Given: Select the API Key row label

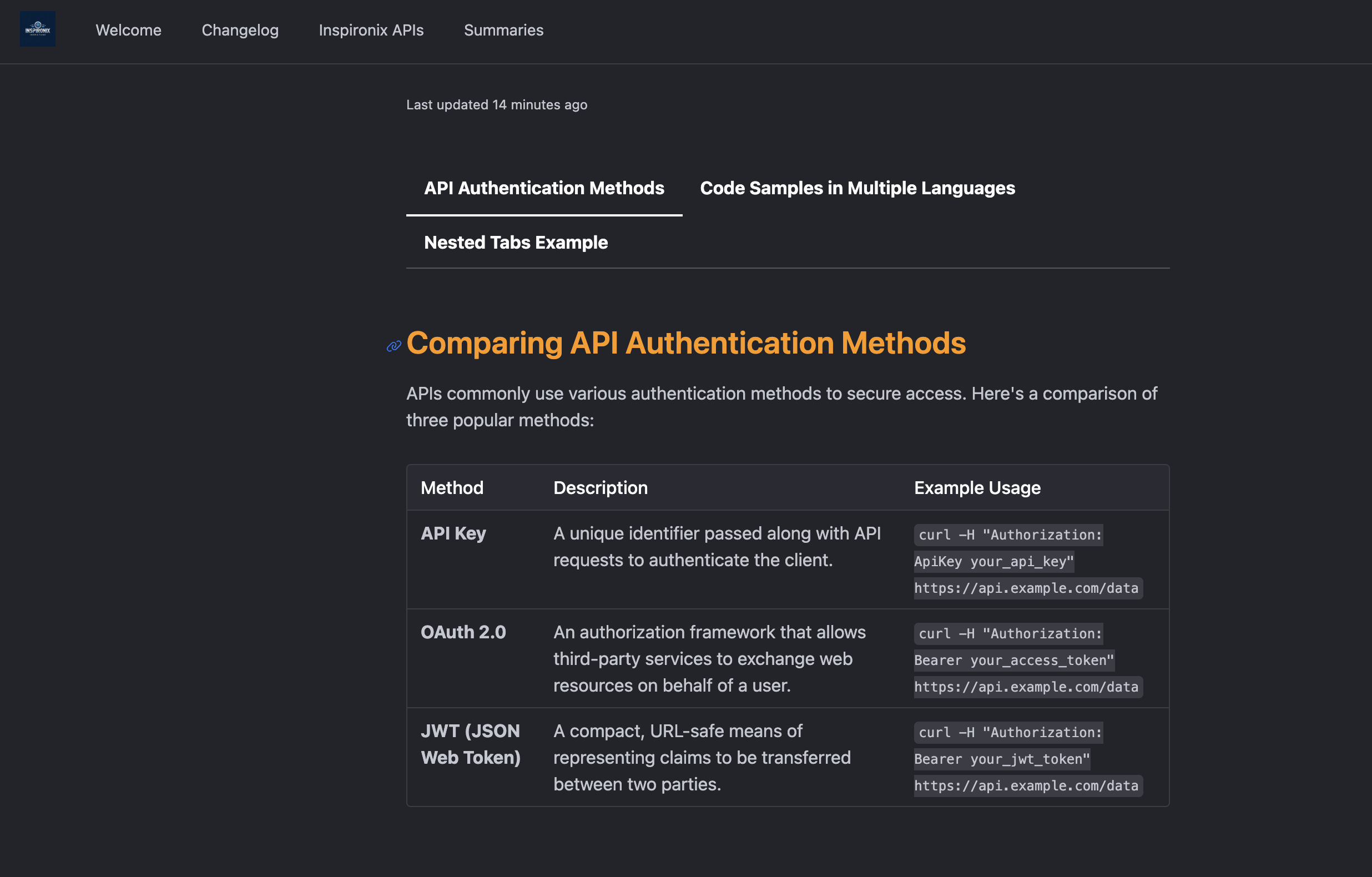Looking at the screenshot, I should (x=453, y=533).
